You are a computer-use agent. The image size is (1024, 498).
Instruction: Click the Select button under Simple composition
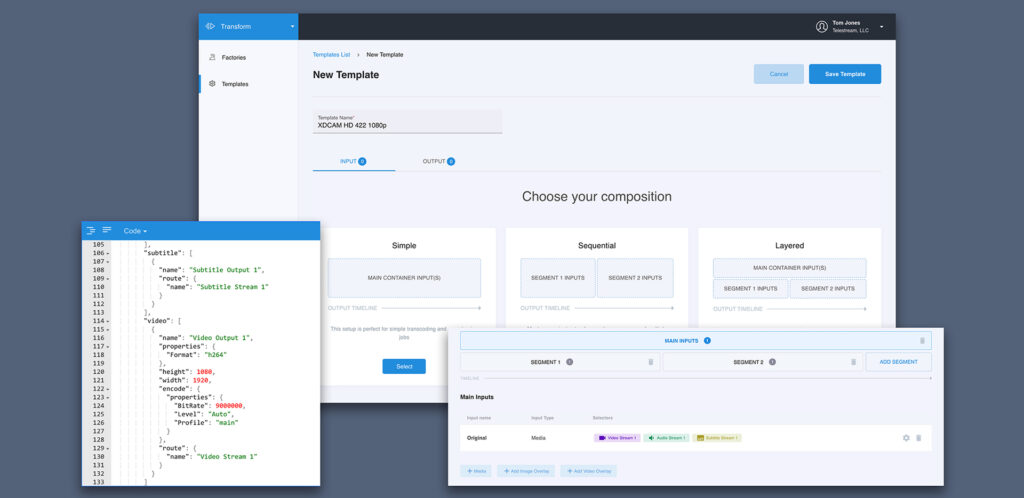404,366
